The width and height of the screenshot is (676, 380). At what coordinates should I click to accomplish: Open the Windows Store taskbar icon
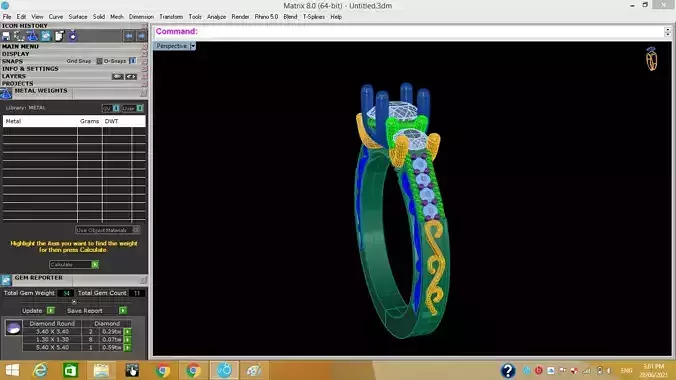point(71,371)
